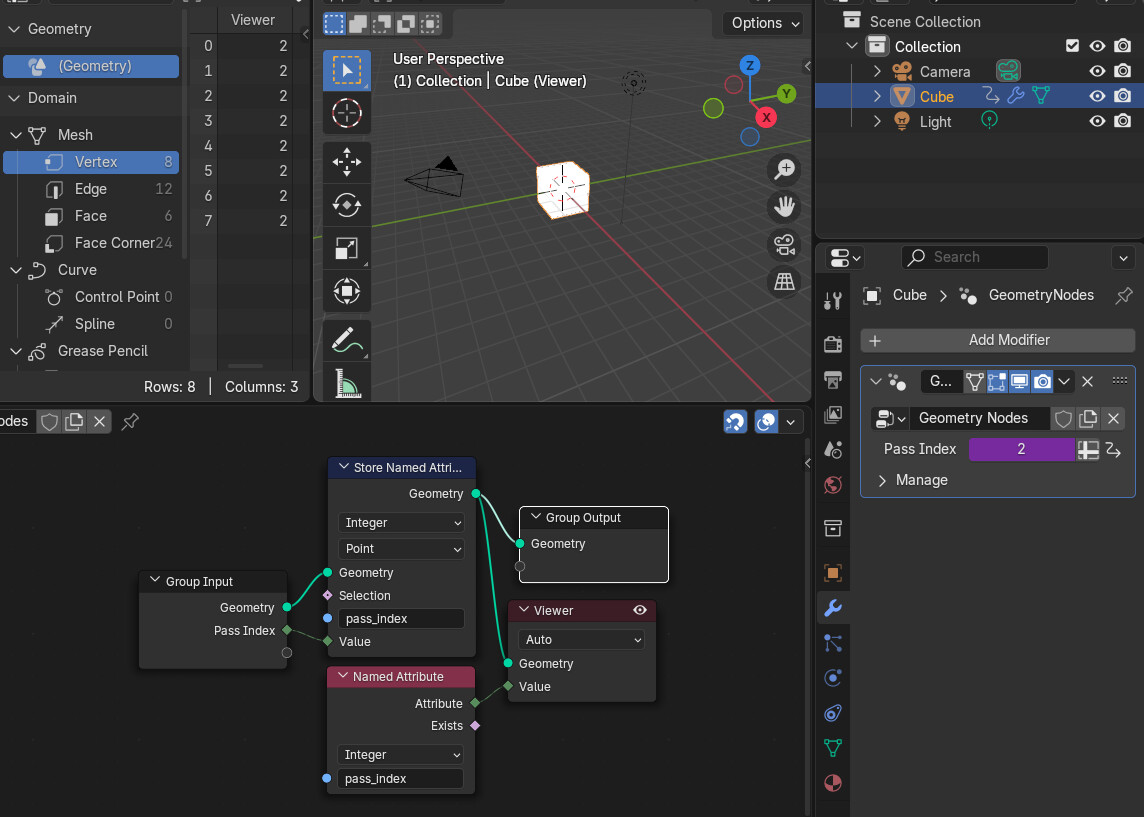Open Integer dropdown in Named Attribute node
1144x817 pixels.
(400, 755)
